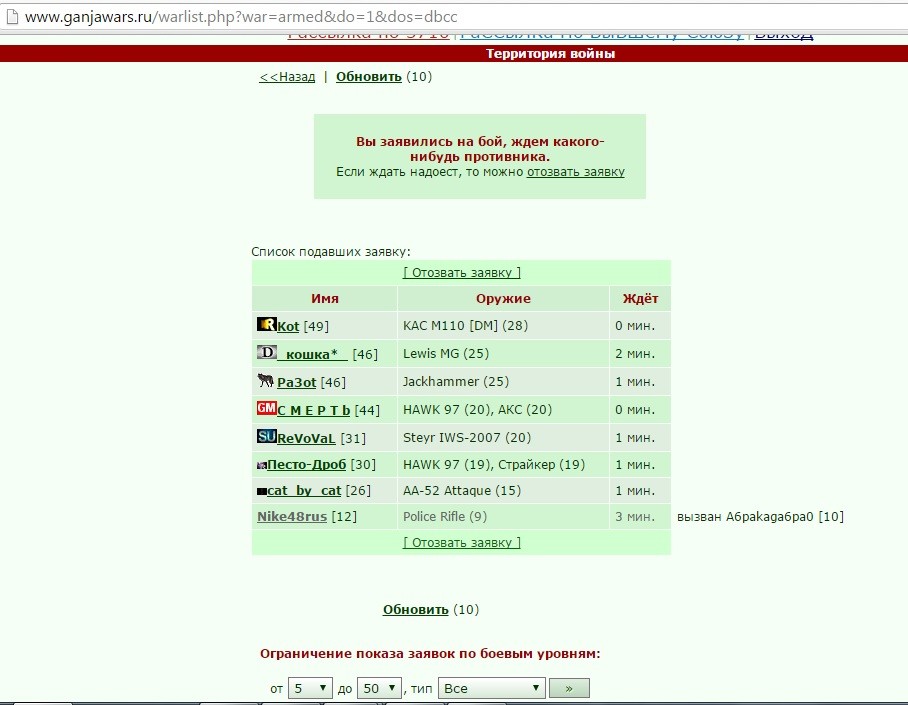Click the top Обновить refresh link

click(369, 76)
